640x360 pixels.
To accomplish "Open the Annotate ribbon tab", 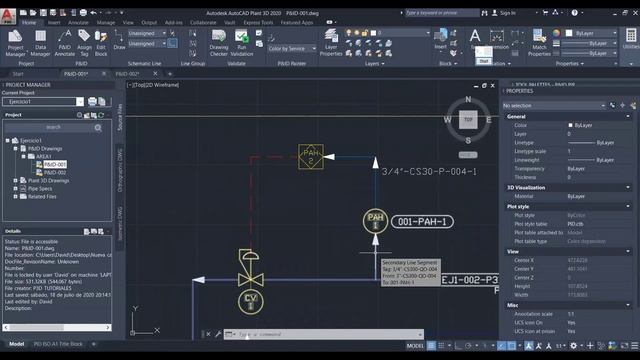I will point(78,23).
